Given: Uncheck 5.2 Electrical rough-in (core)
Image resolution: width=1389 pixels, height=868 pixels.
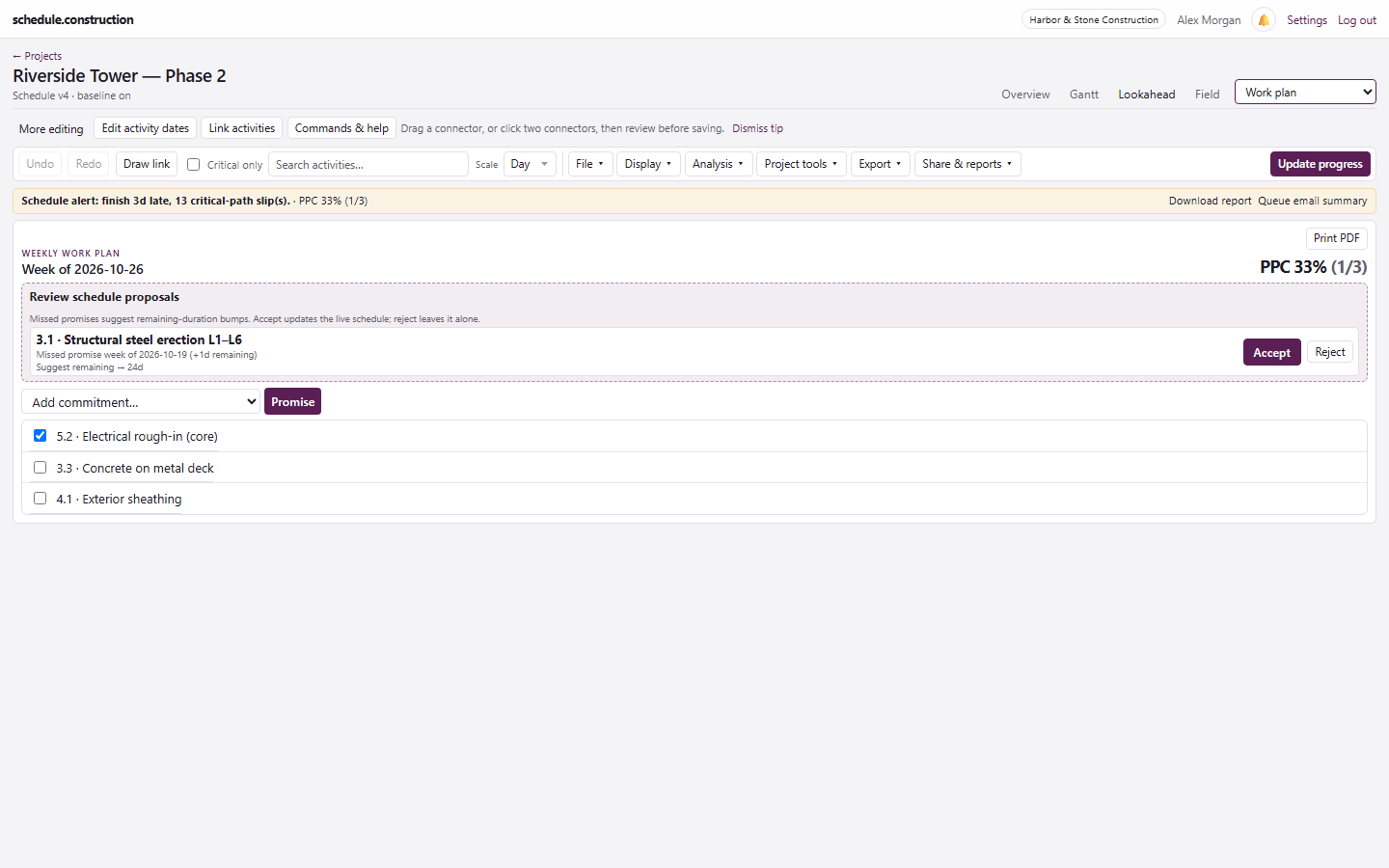Looking at the screenshot, I should point(40,436).
